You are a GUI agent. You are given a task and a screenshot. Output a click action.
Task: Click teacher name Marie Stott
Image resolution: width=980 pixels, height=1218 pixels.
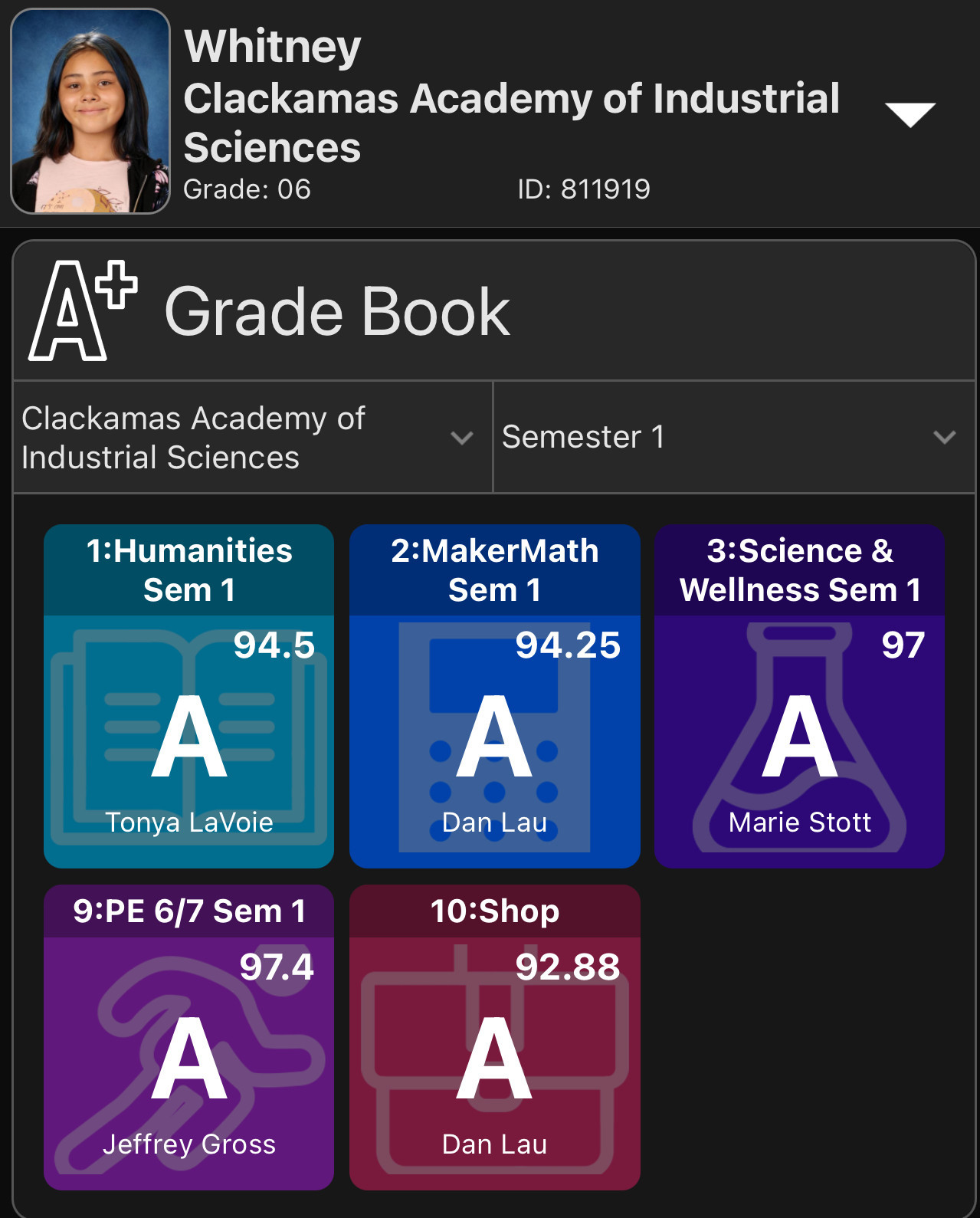coord(799,822)
